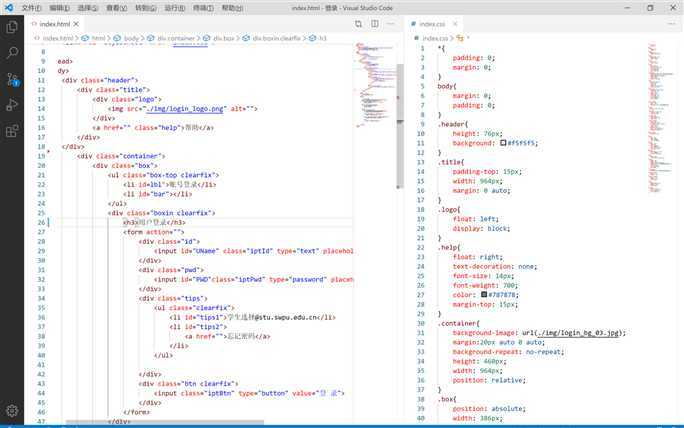The height and width of the screenshot is (428, 684).
Task: Open the 转到(G) menu
Action: pyautogui.click(x=146, y=8)
